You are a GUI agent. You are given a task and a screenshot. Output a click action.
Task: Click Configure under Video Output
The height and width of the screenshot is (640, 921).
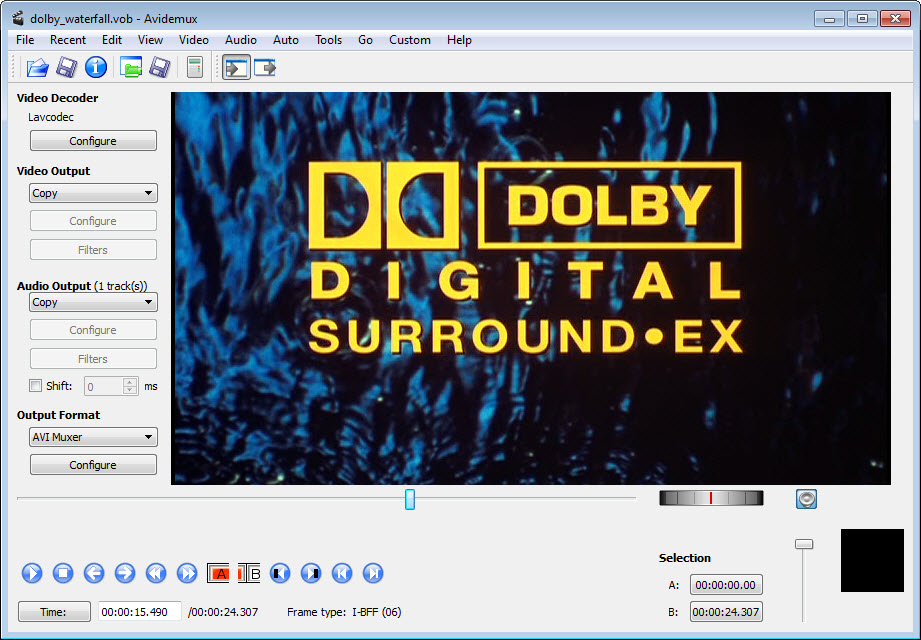click(93, 221)
